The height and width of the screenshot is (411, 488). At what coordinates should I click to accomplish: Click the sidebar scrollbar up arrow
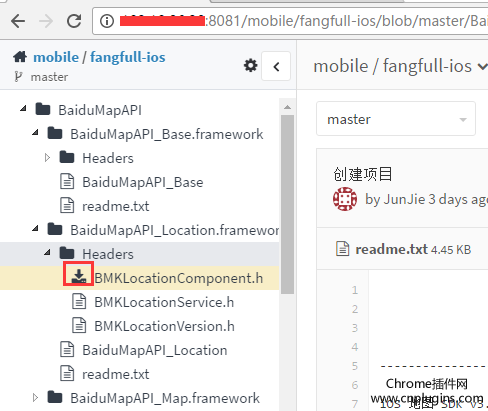(287, 107)
